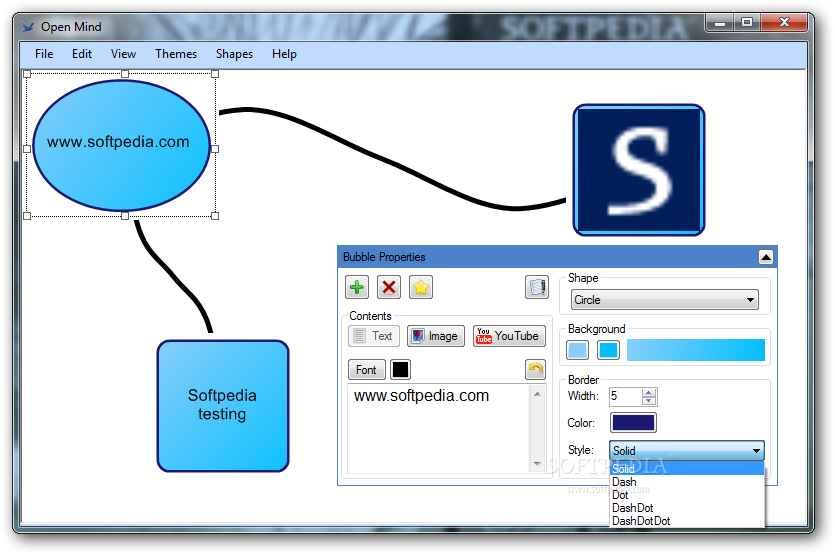
Task: Click the red X delete bubble icon
Action: 389,287
